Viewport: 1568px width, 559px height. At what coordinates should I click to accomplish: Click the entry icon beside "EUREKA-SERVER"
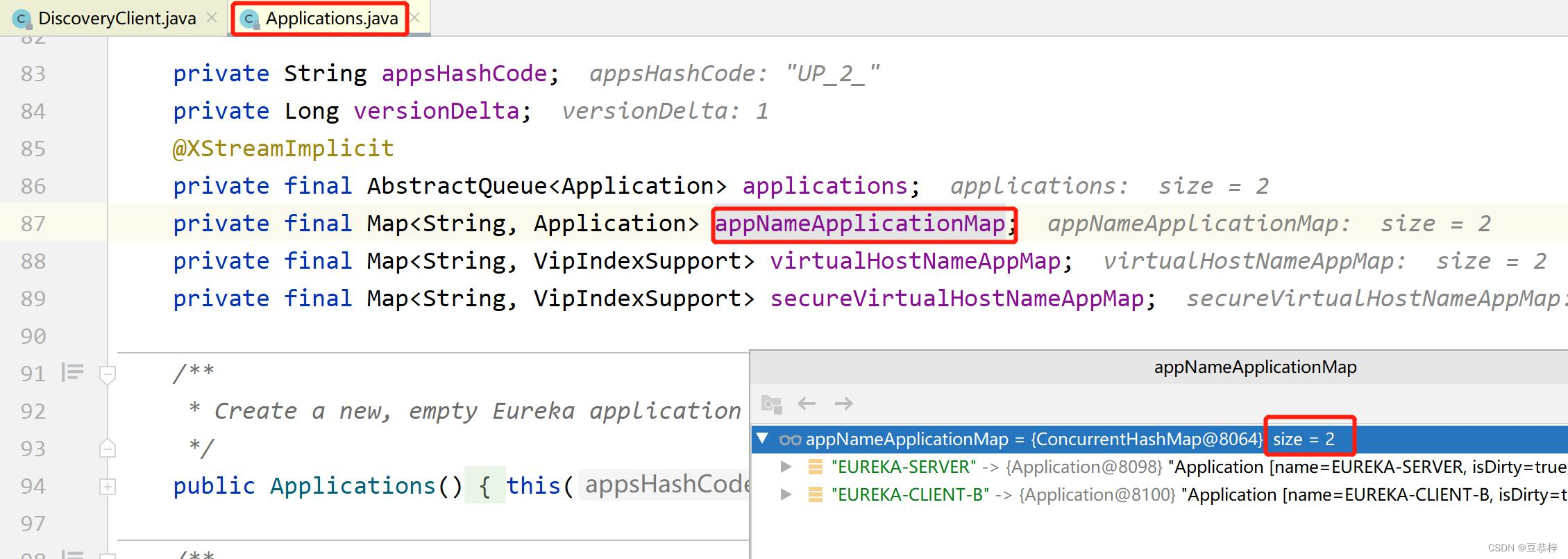point(816,467)
